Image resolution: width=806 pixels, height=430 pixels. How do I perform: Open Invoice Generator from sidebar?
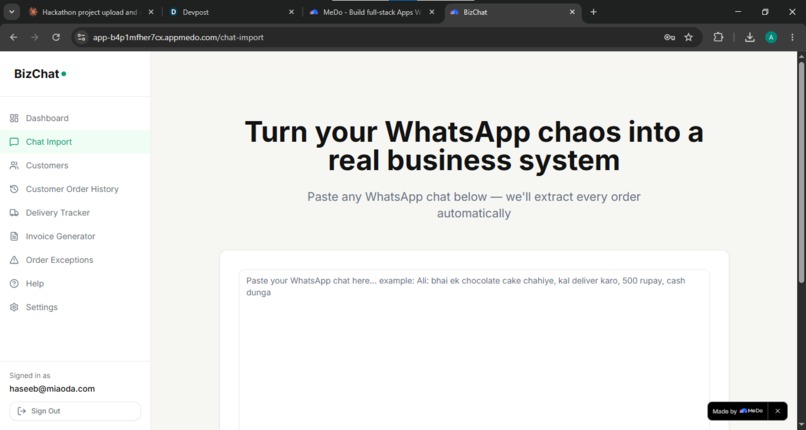[75, 236]
